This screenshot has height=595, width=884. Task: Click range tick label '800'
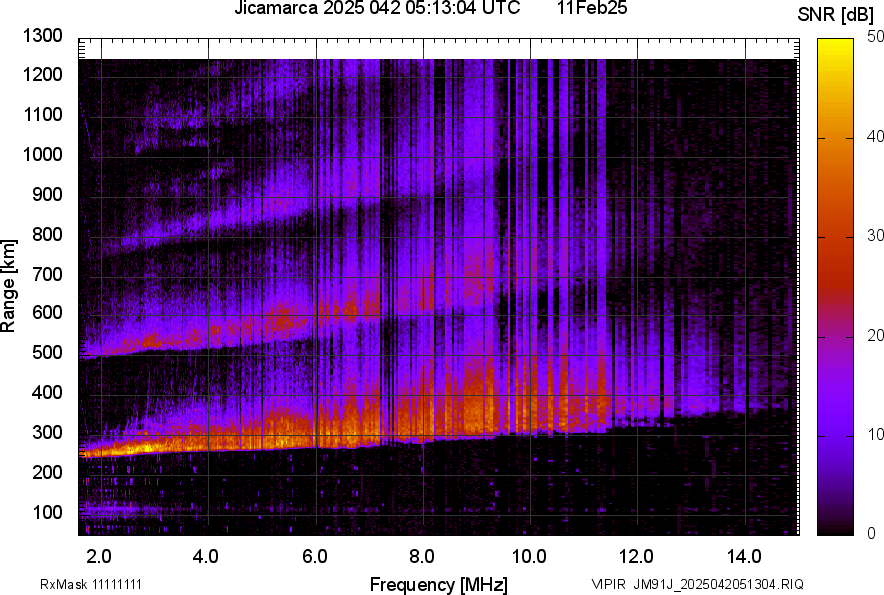point(47,234)
